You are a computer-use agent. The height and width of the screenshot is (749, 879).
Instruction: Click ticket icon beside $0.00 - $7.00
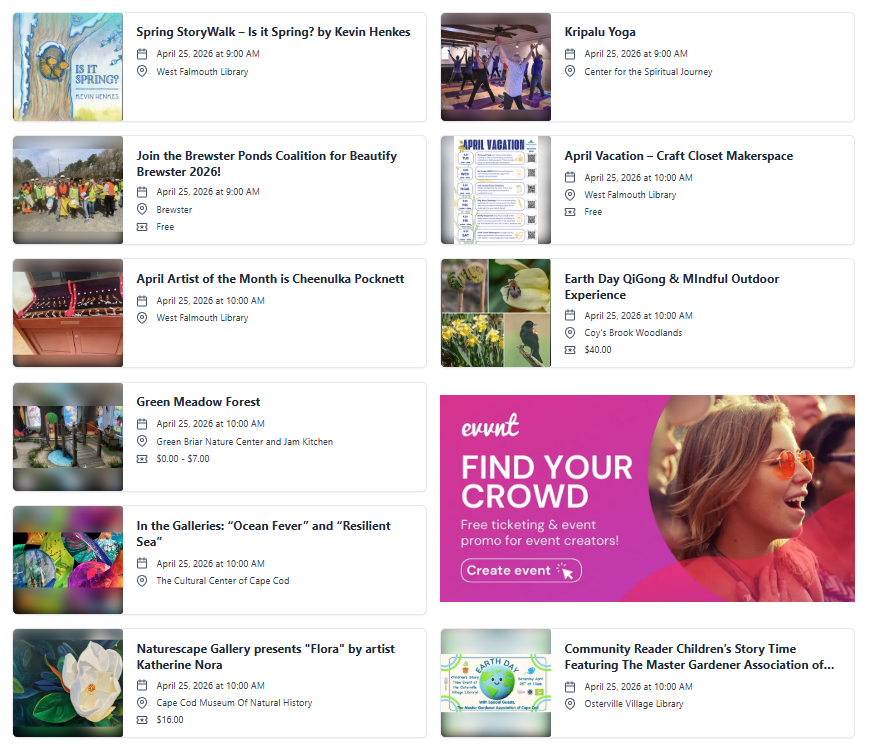pyautogui.click(x=142, y=459)
